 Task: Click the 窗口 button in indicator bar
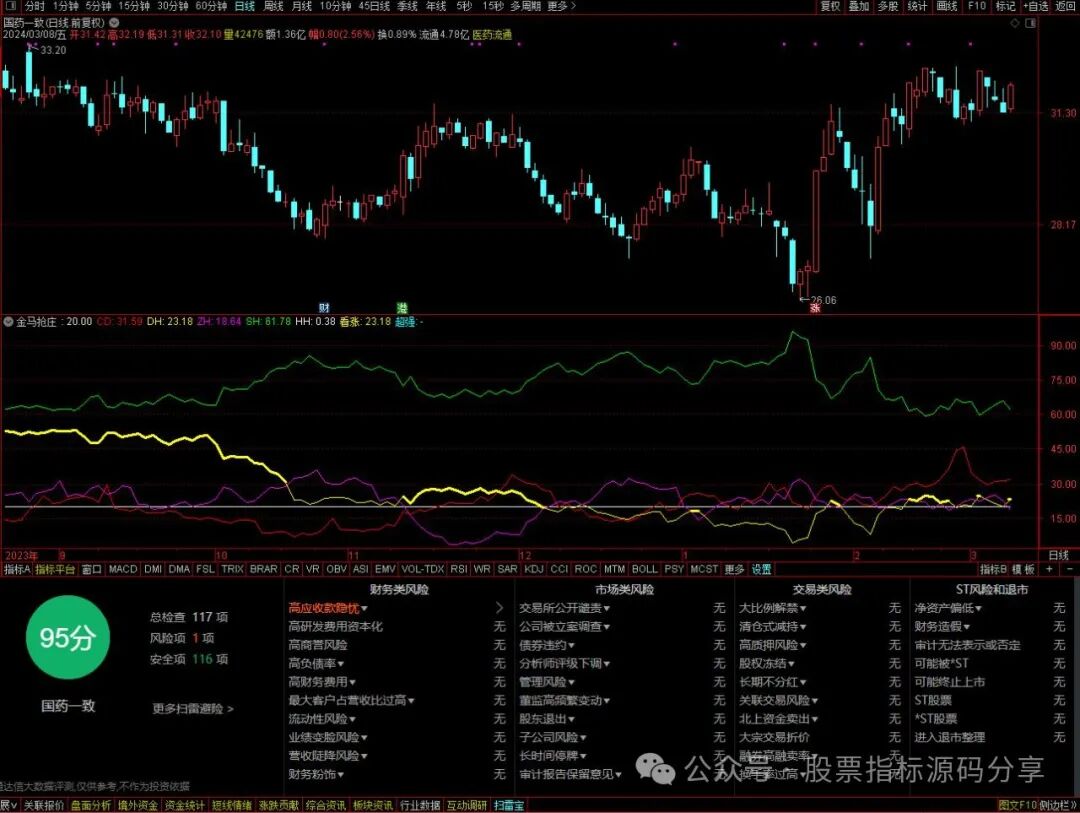point(91,569)
